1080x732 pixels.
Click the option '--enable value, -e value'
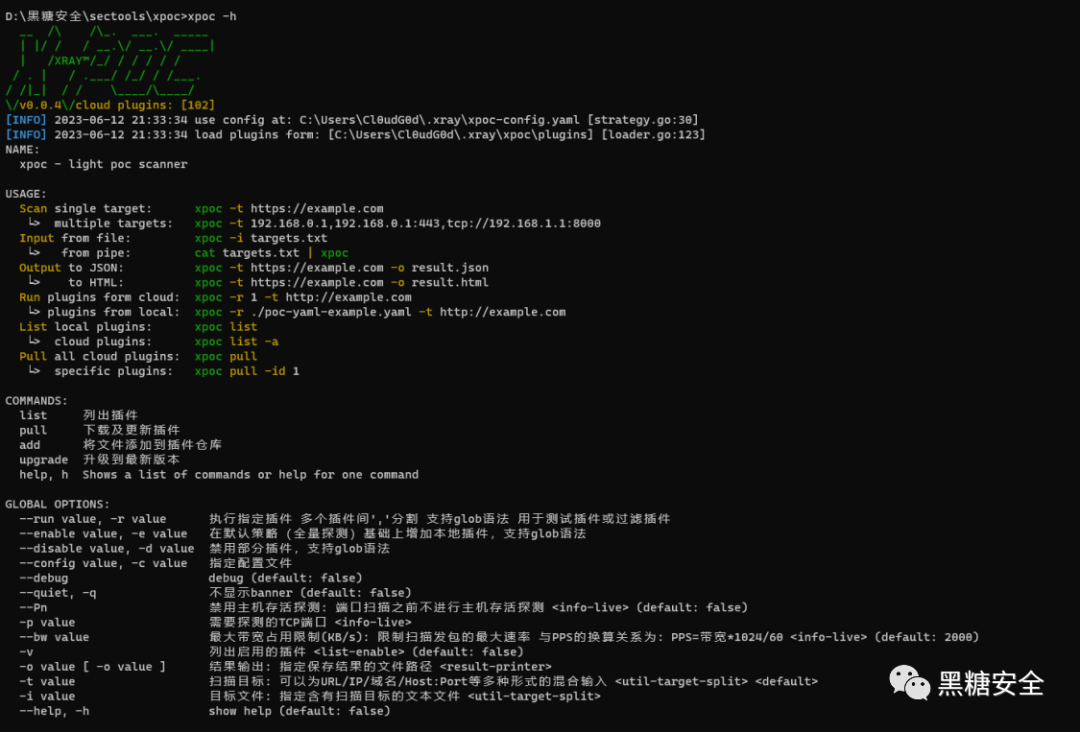103,534
